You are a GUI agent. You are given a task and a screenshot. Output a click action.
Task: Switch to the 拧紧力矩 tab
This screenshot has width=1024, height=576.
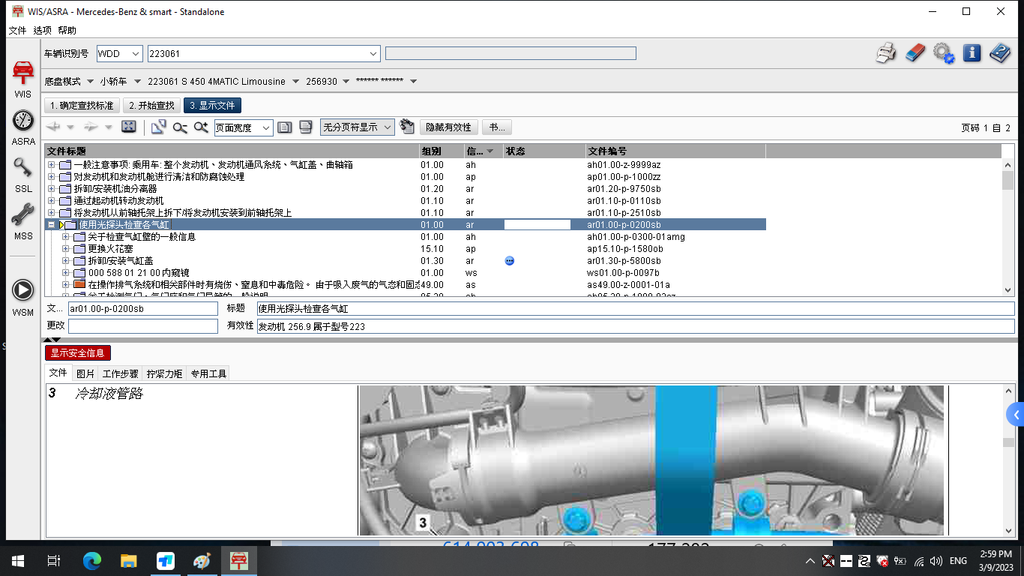pos(164,374)
